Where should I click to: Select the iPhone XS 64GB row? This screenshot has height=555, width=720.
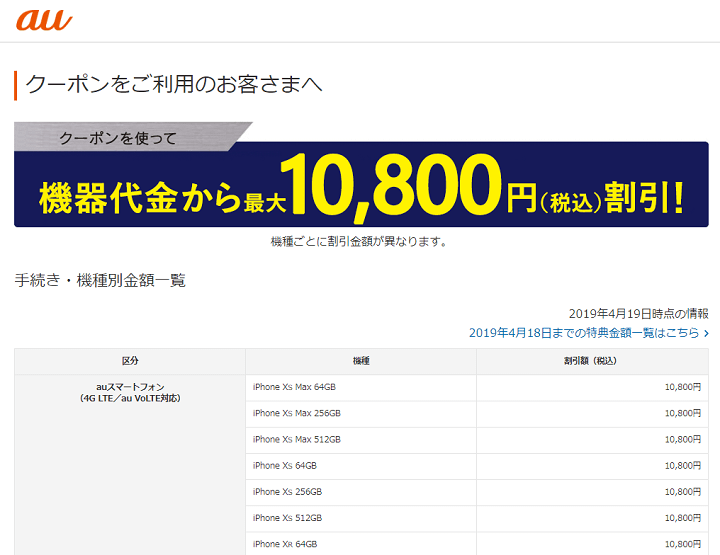477,466
